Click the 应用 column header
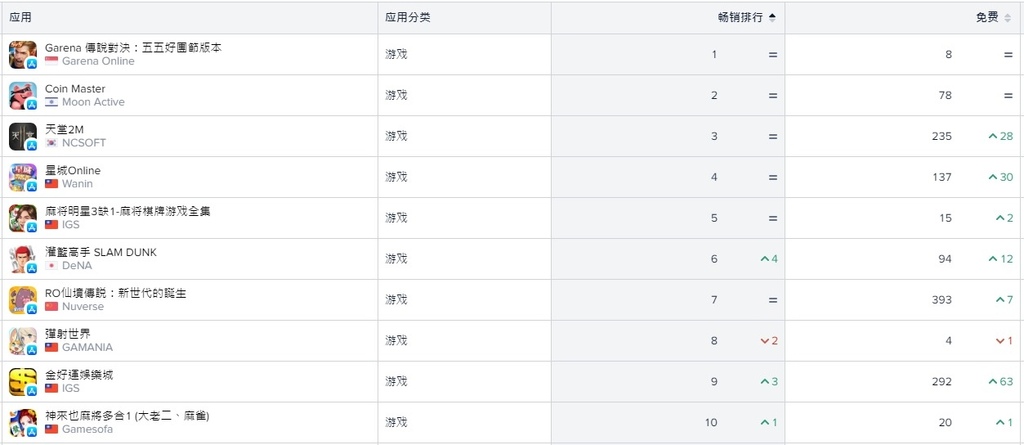Screen dimensions: 1024x445 pos(20,18)
